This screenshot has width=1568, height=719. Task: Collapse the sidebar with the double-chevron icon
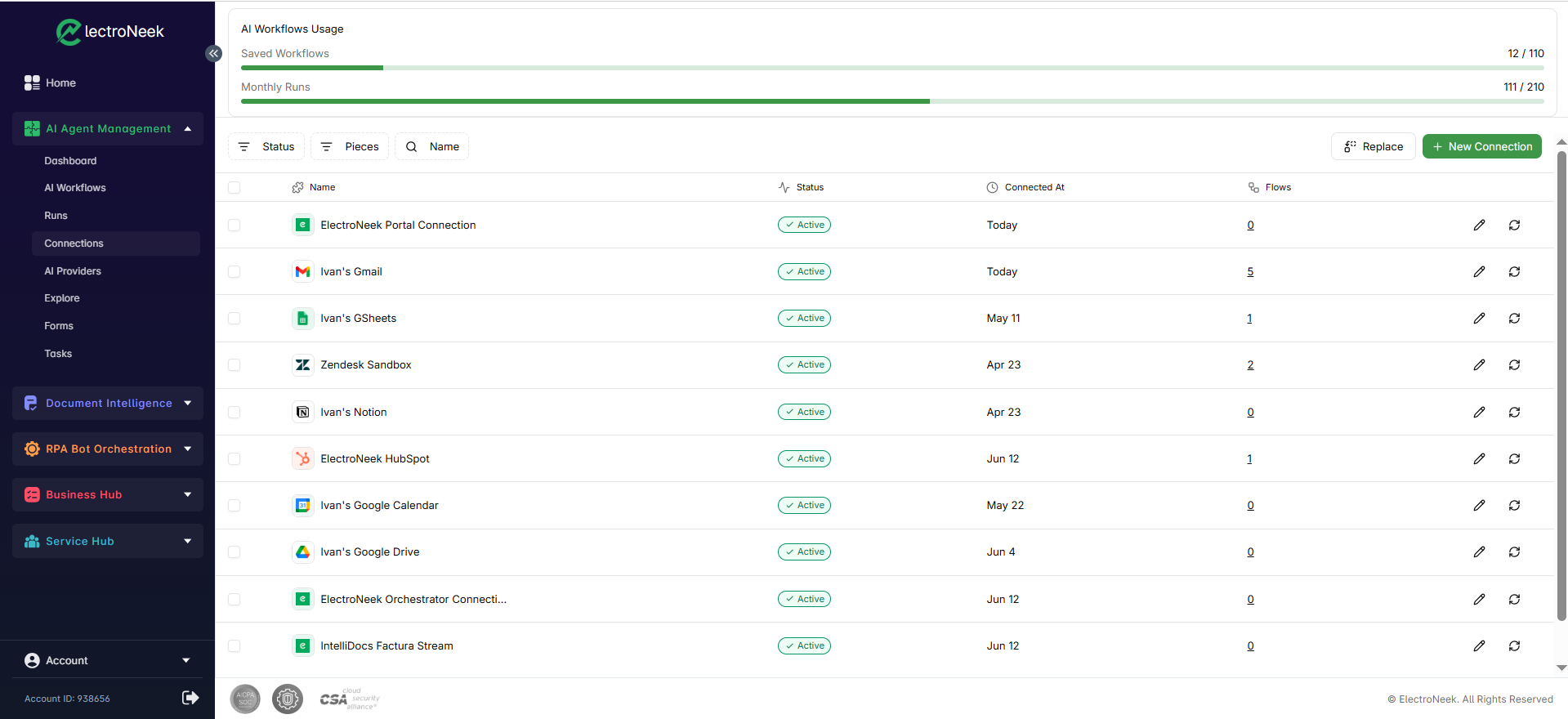213,53
